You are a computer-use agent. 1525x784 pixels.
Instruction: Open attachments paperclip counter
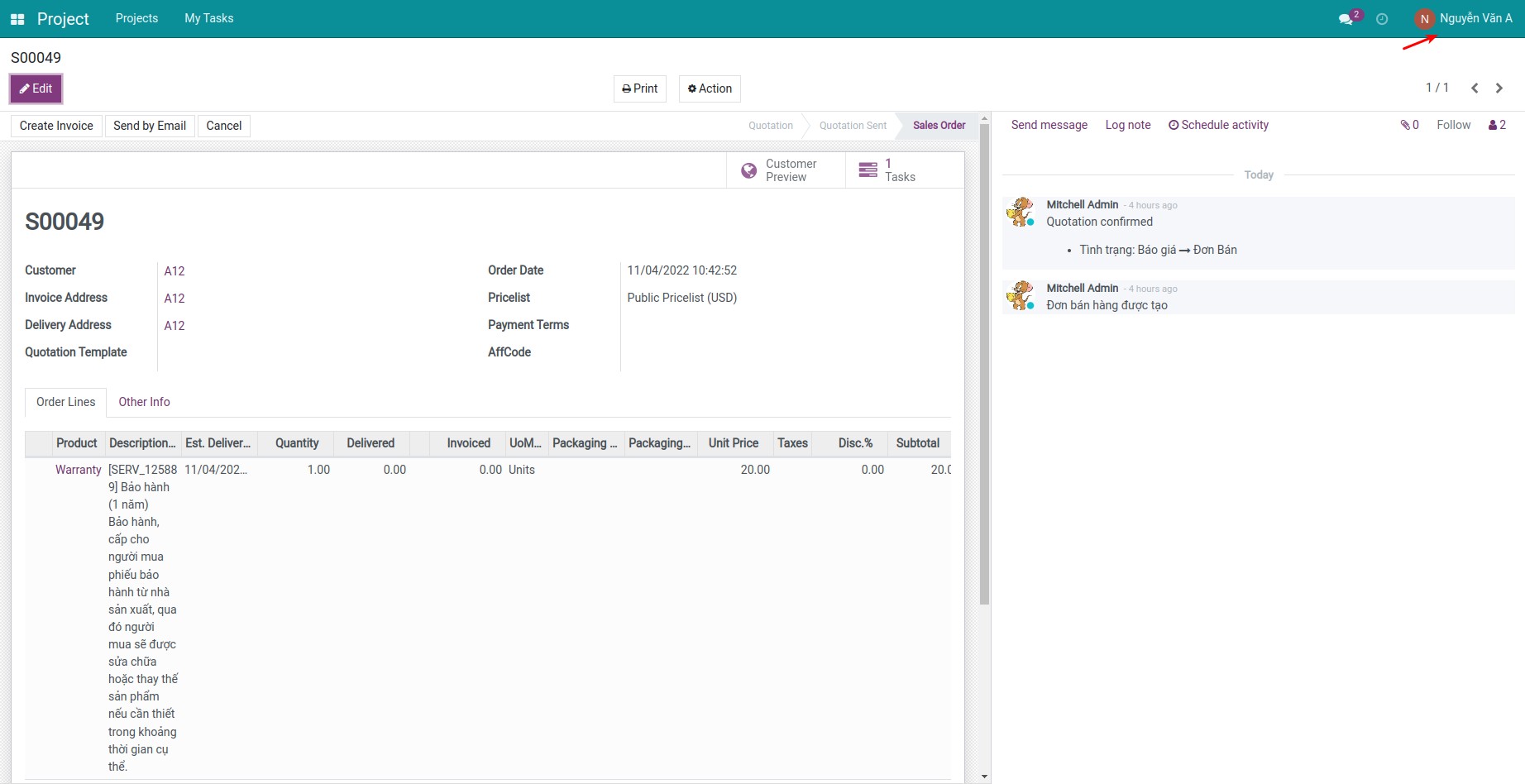pyautogui.click(x=1409, y=125)
